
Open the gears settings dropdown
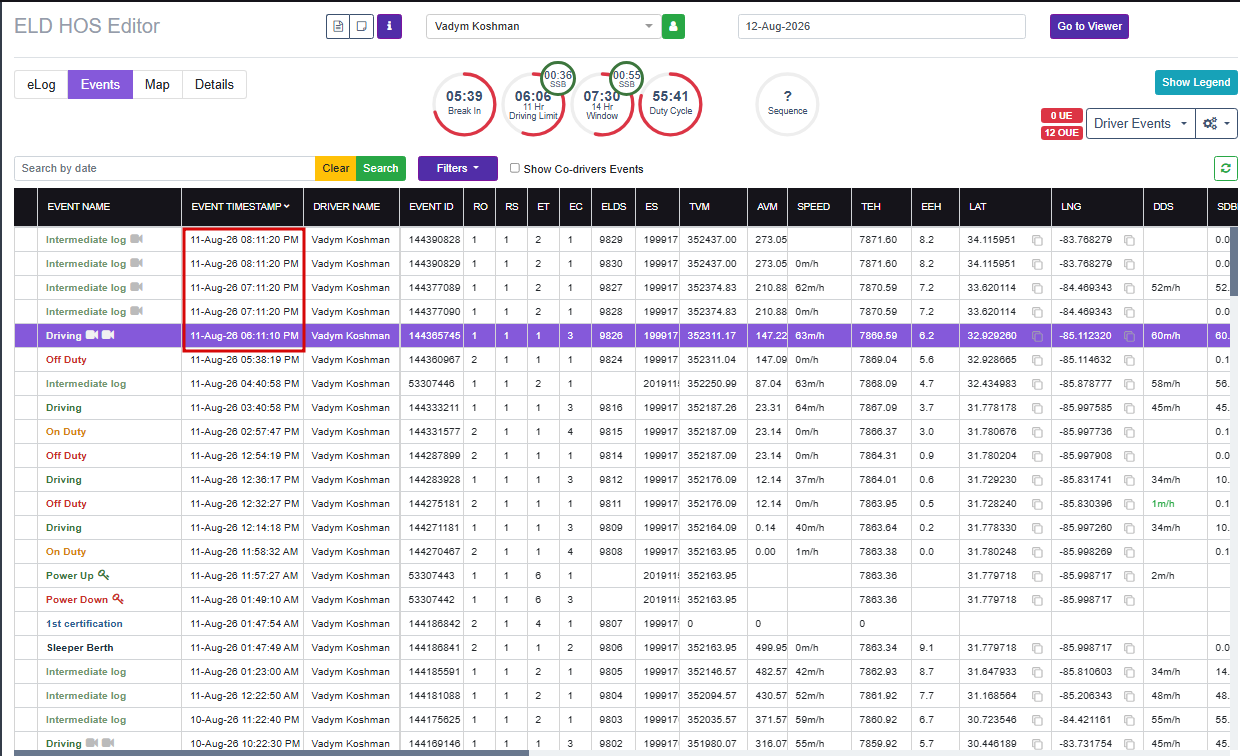(x=1217, y=123)
